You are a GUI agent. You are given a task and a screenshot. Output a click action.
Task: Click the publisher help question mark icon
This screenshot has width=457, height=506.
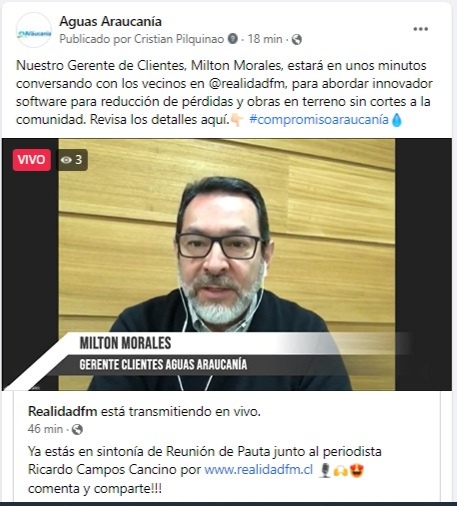(233, 39)
